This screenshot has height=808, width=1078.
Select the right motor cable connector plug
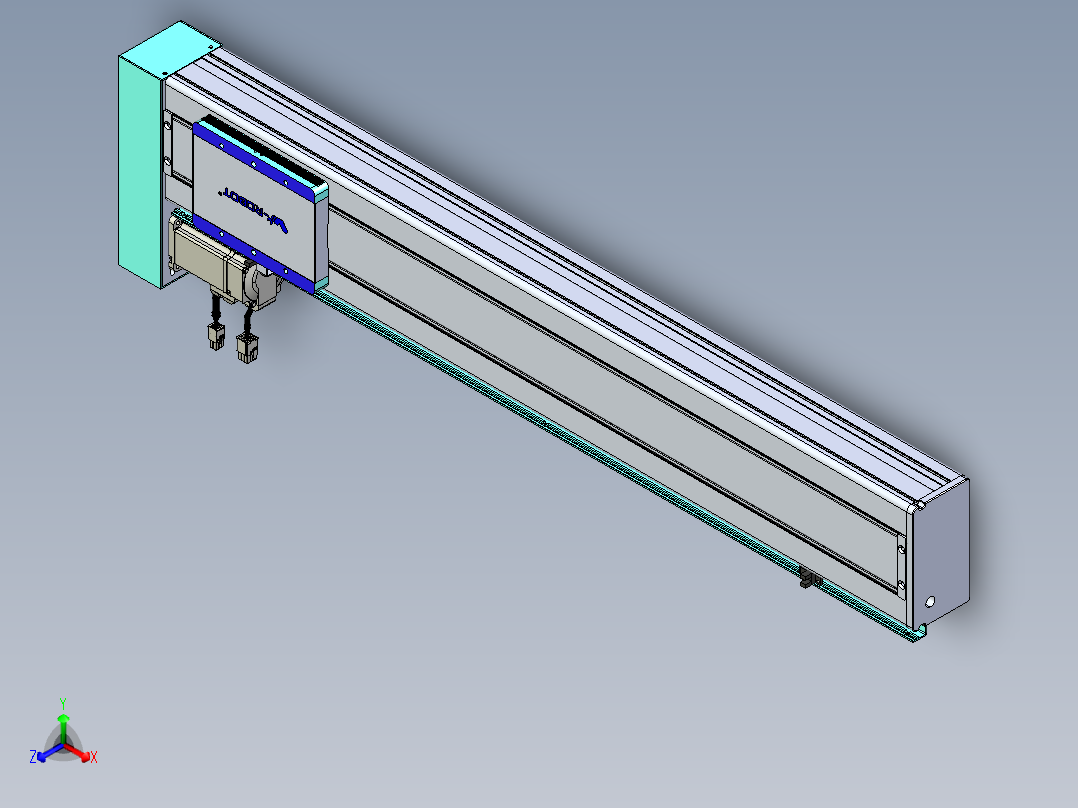click(x=247, y=347)
